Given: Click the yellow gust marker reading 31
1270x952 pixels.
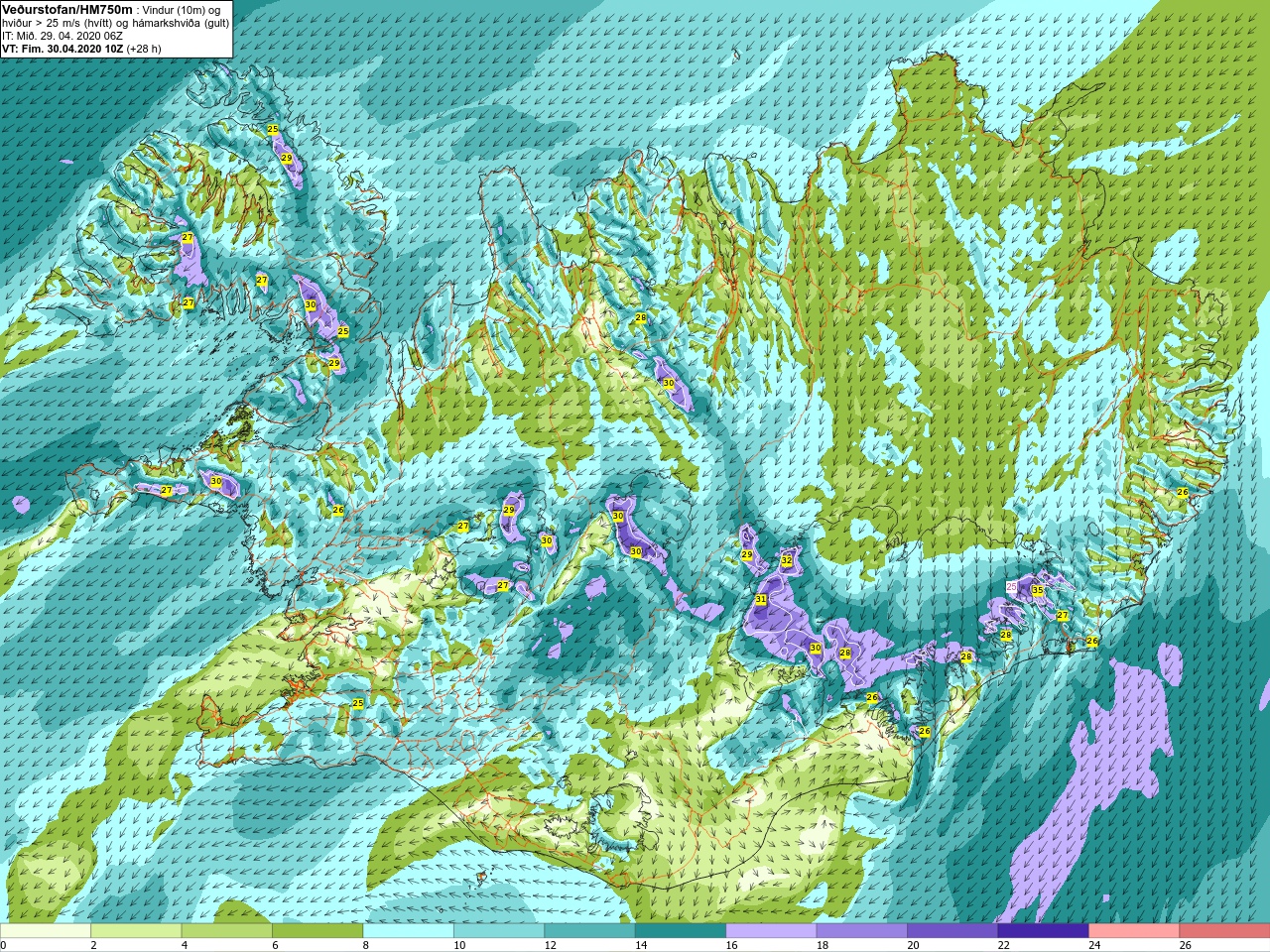Looking at the screenshot, I should pos(761,599).
